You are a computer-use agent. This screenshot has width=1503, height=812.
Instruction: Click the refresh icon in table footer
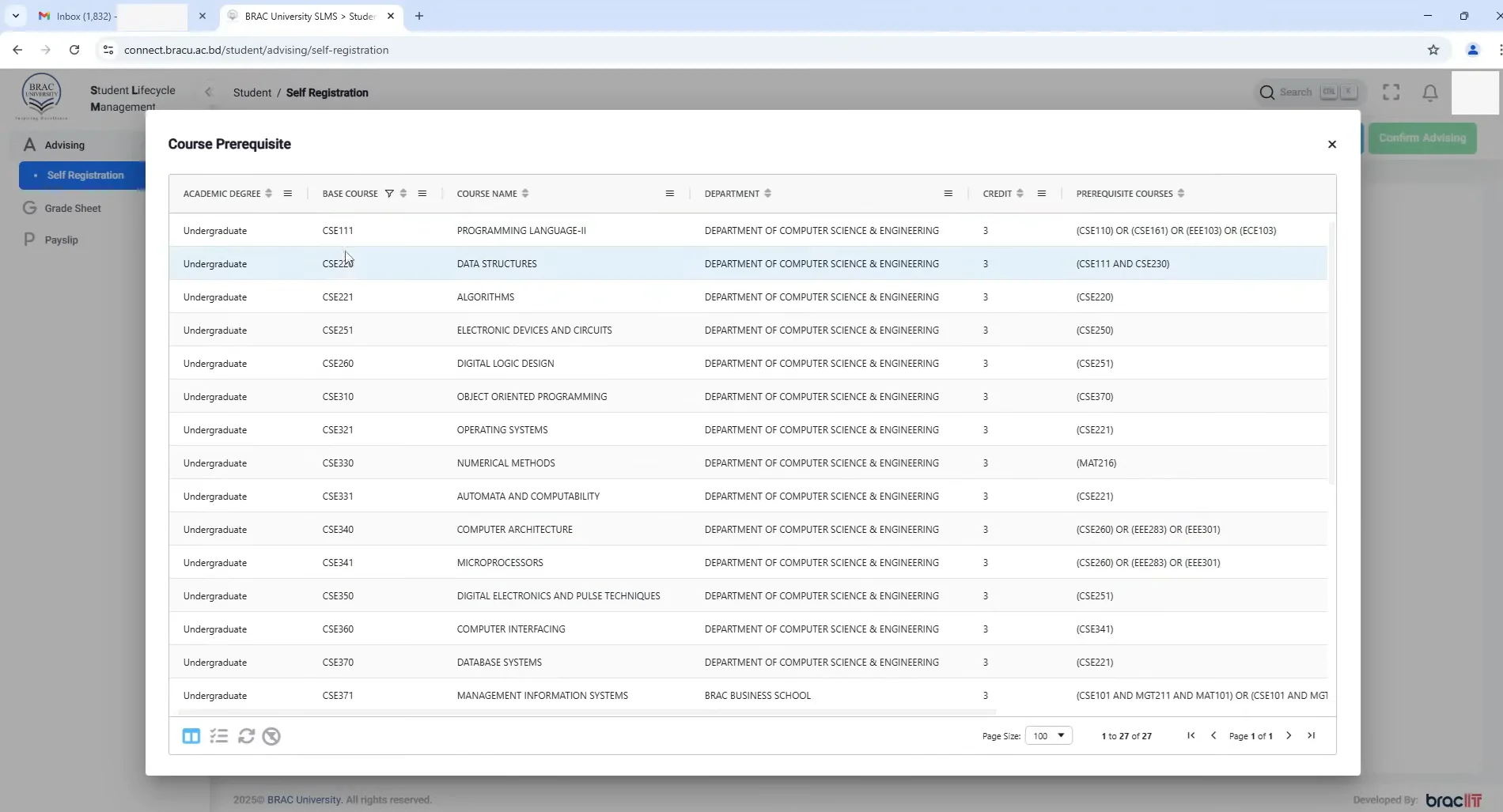[x=246, y=736]
